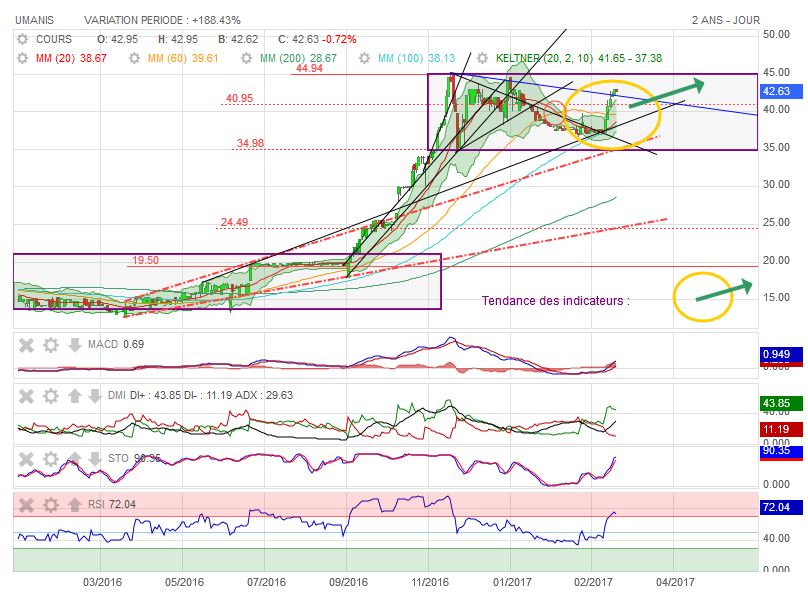Open settings gear for MM (100)
This screenshot has width=808, height=599.
point(364,58)
